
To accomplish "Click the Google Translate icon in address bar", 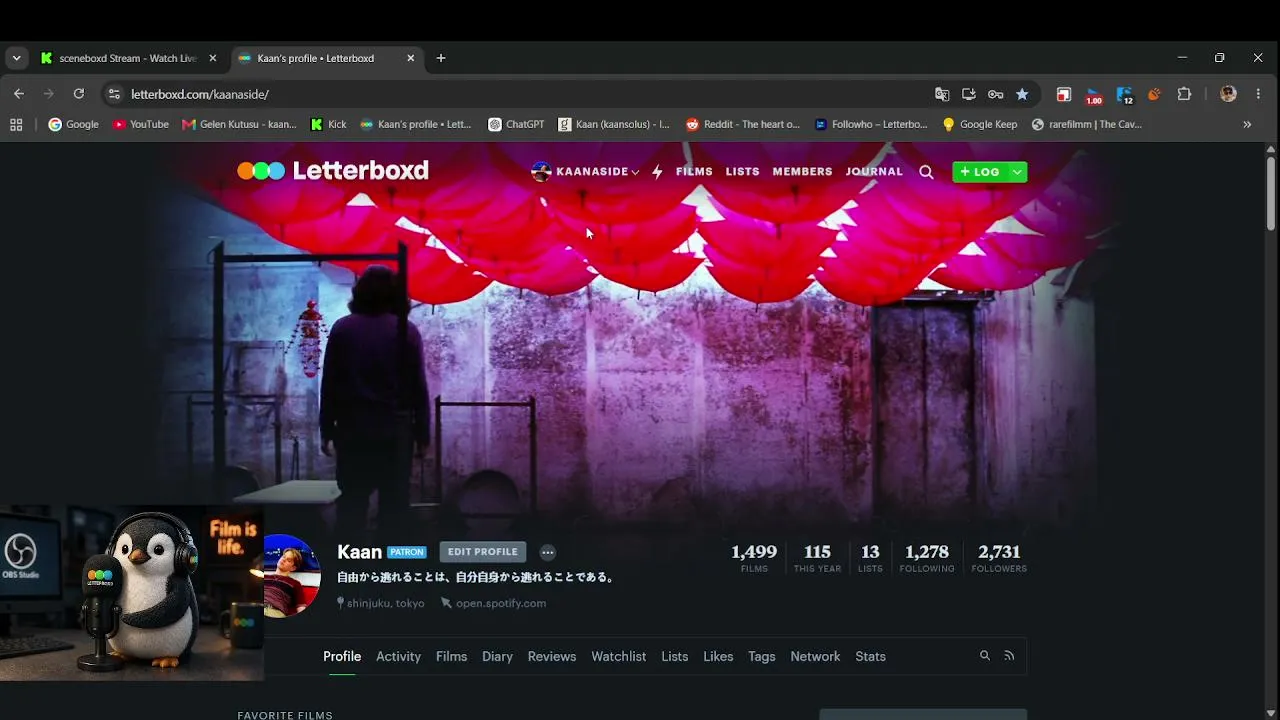I will tap(942, 94).
